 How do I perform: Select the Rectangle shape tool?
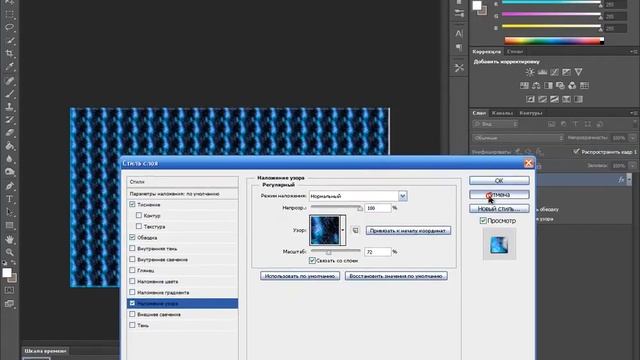(x=10, y=226)
